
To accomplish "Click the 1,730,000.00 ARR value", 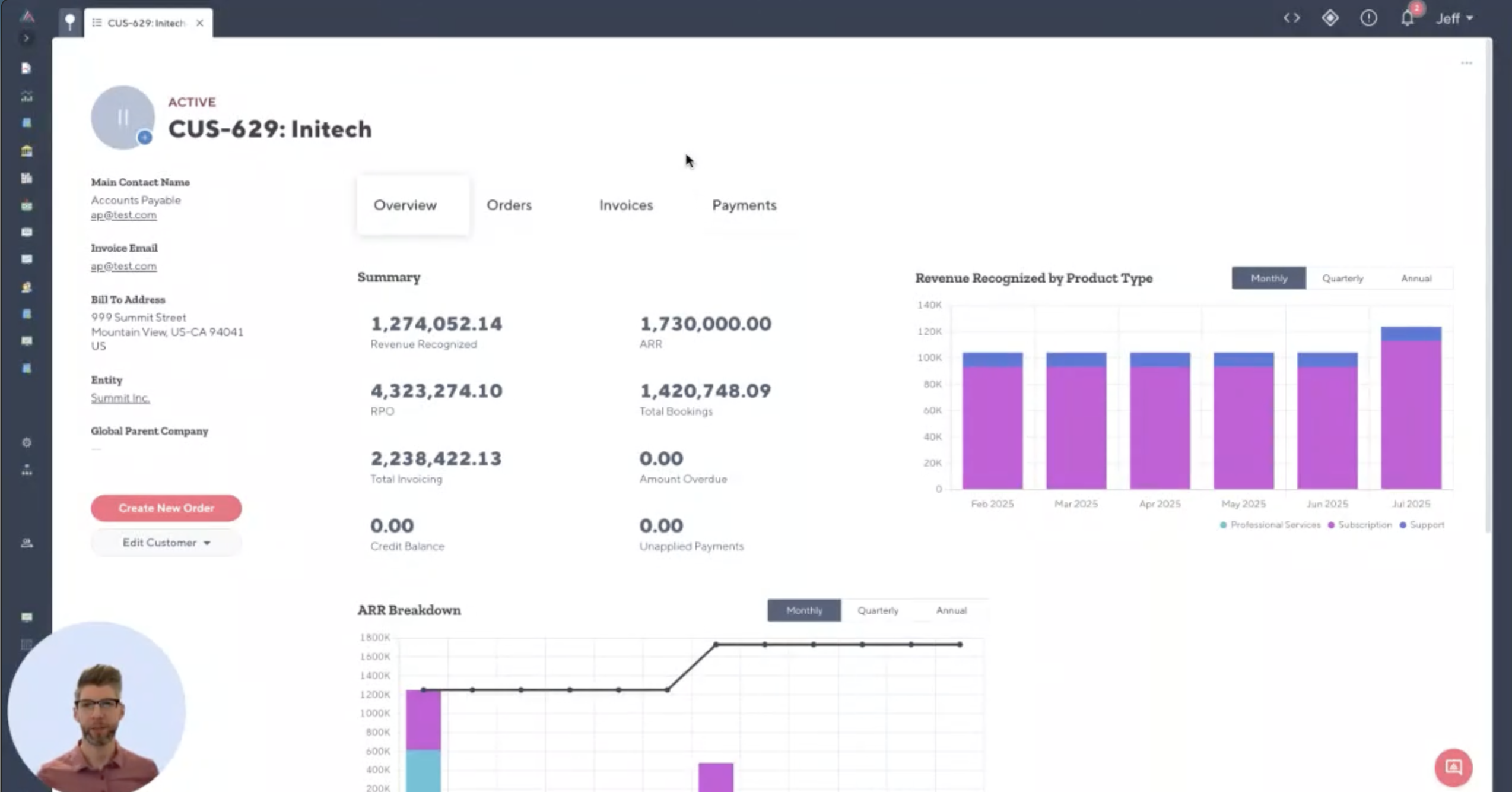I will (x=706, y=324).
